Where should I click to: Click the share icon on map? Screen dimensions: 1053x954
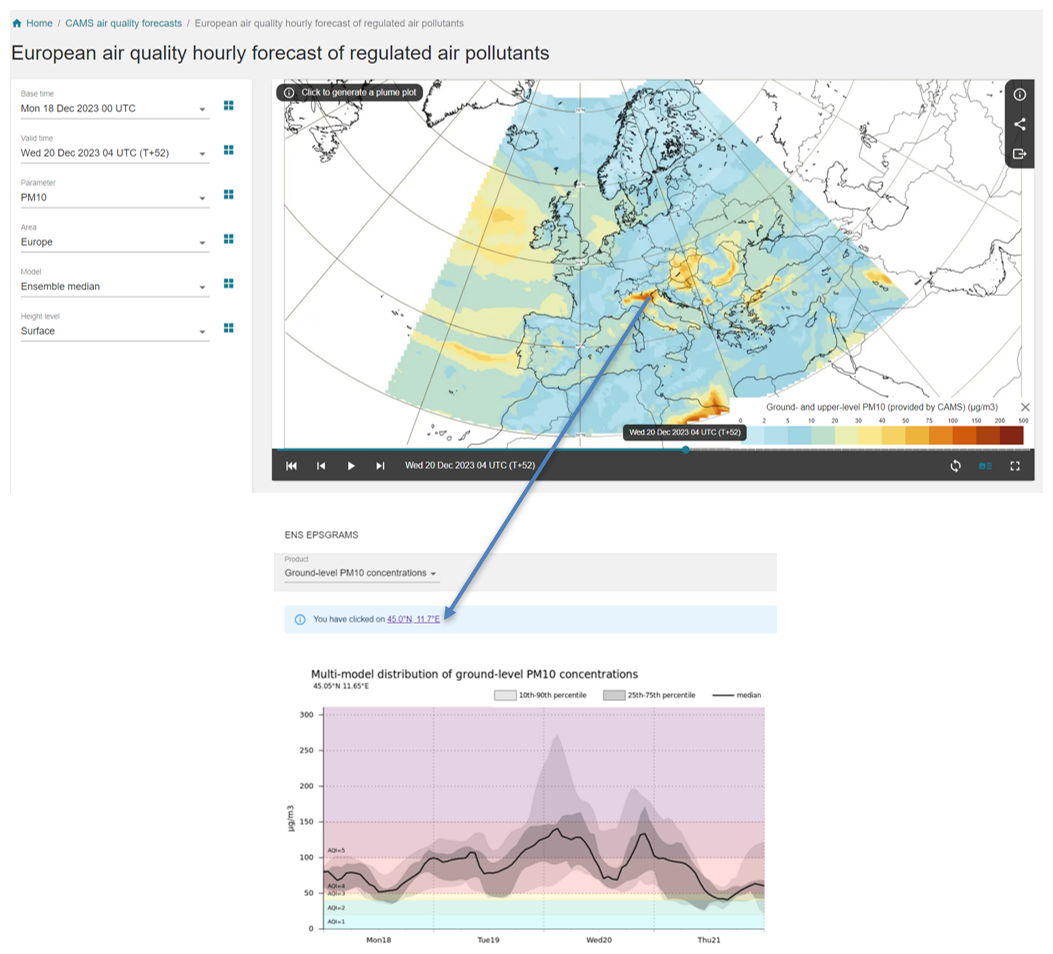[1019, 124]
